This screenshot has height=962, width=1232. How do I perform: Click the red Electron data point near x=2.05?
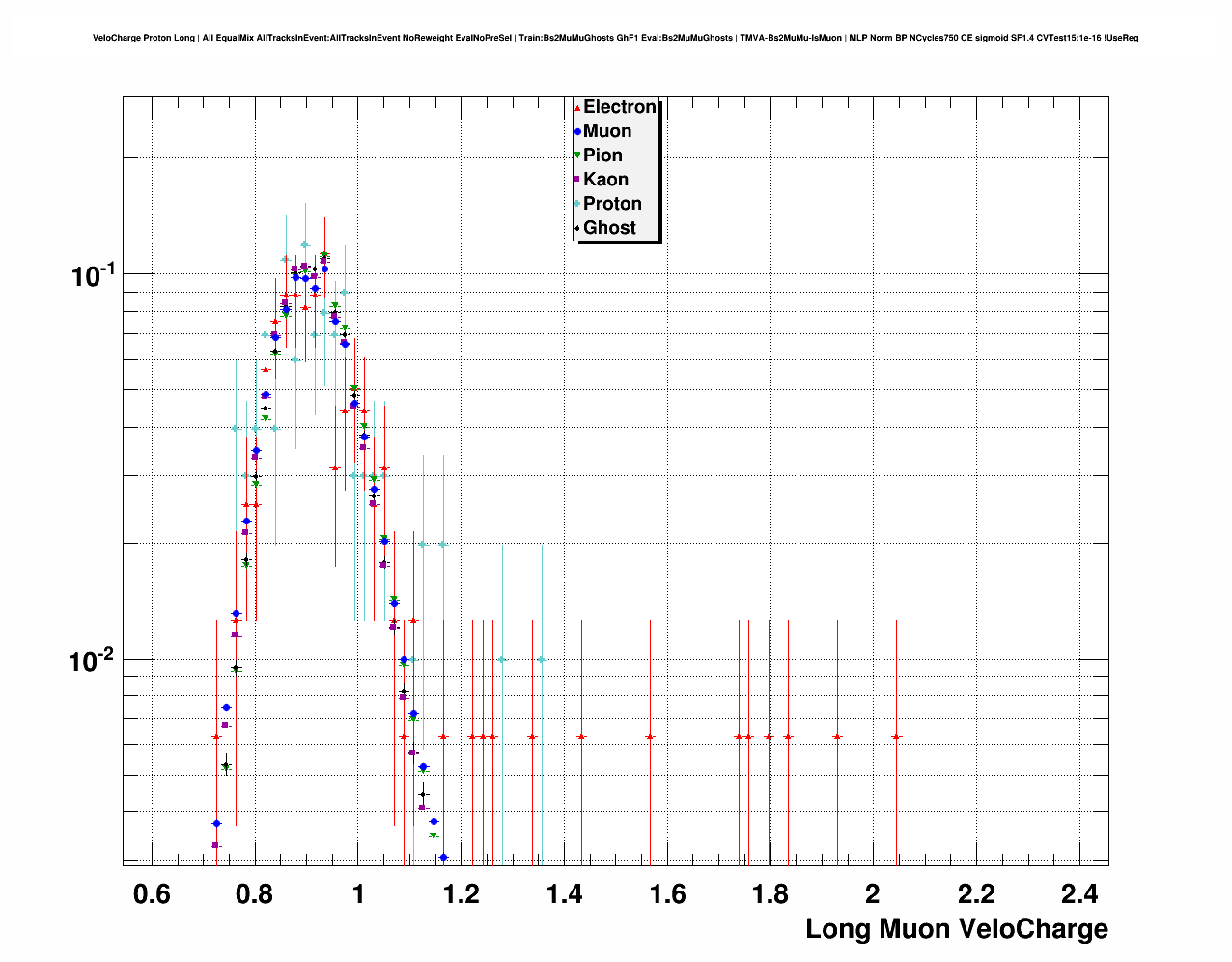pos(896,736)
